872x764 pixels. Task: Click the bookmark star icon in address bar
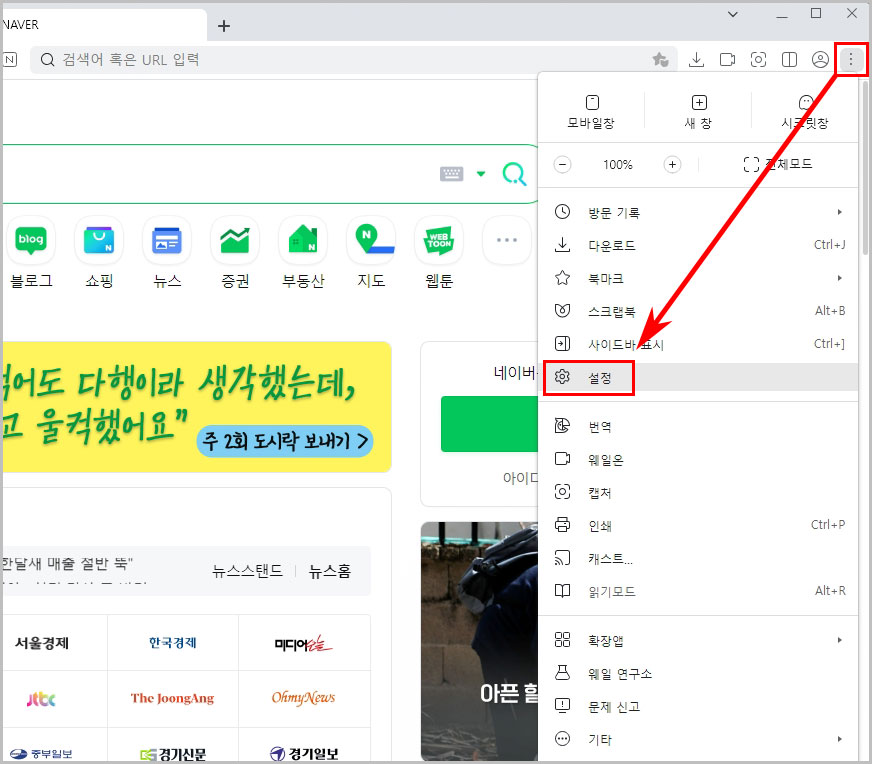tap(660, 59)
